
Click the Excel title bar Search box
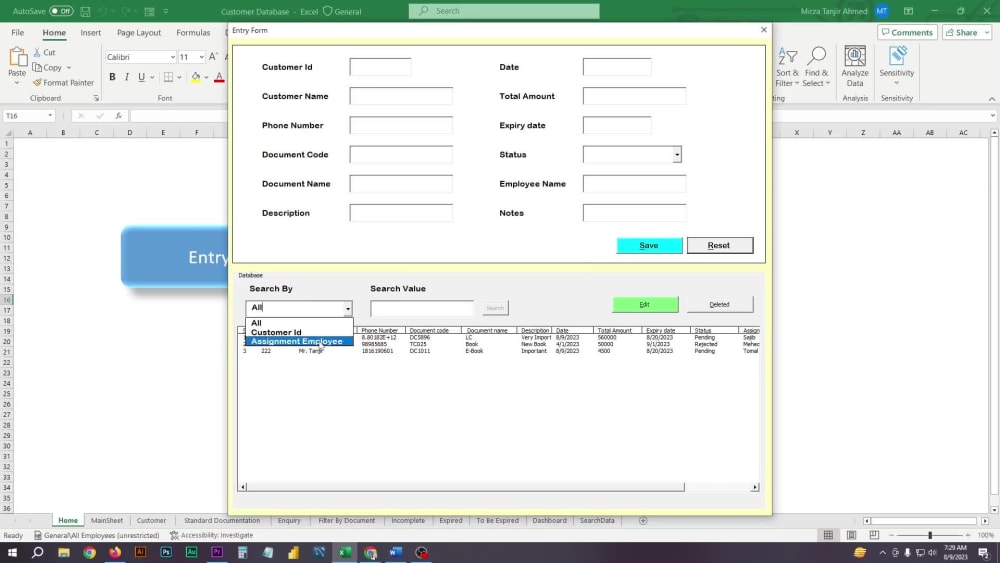click(504, 11)
